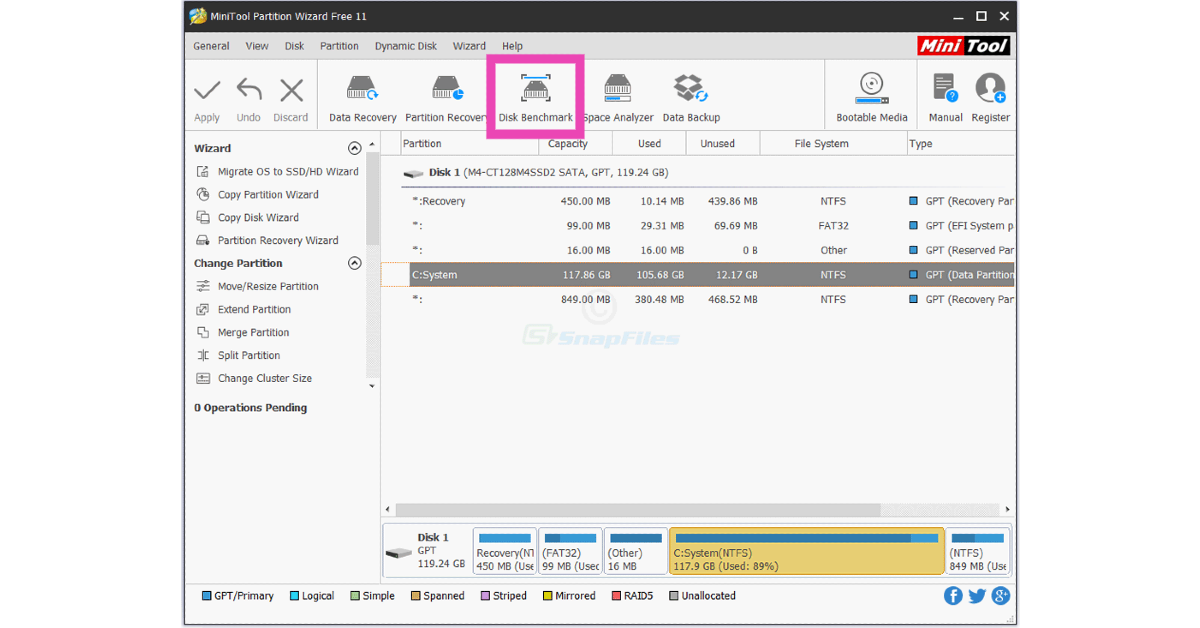Image resolution: width=1200 pixels, height=628 pixels.
Task: Select Migrate OS to SSD/HD Wizard
Action: tap(287, 172)
